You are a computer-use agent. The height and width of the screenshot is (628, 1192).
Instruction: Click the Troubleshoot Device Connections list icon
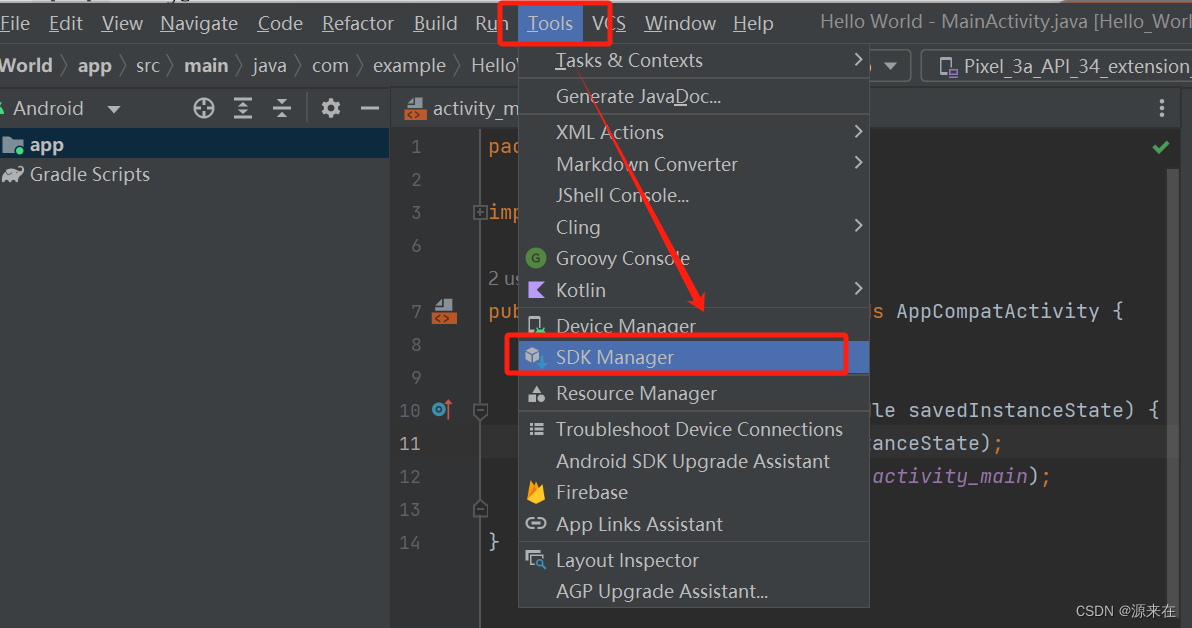click(x=536, y=430)
